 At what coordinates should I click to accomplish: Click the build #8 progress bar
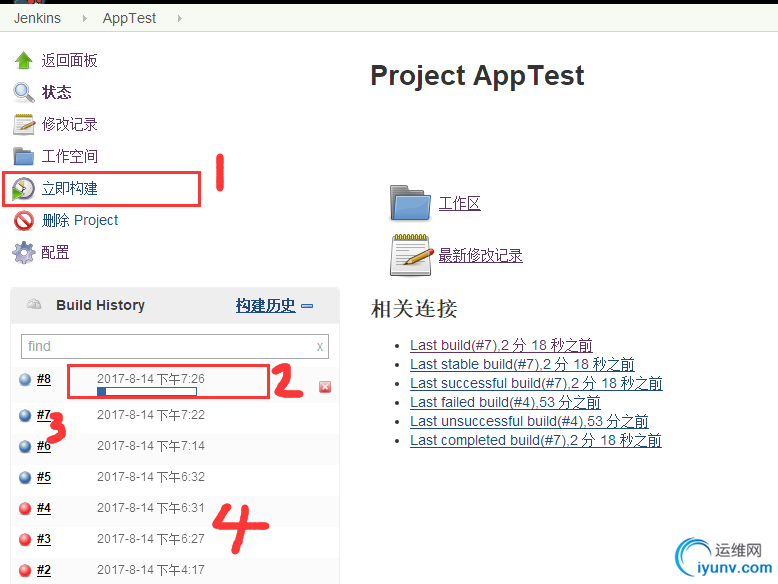click(147, 391)
